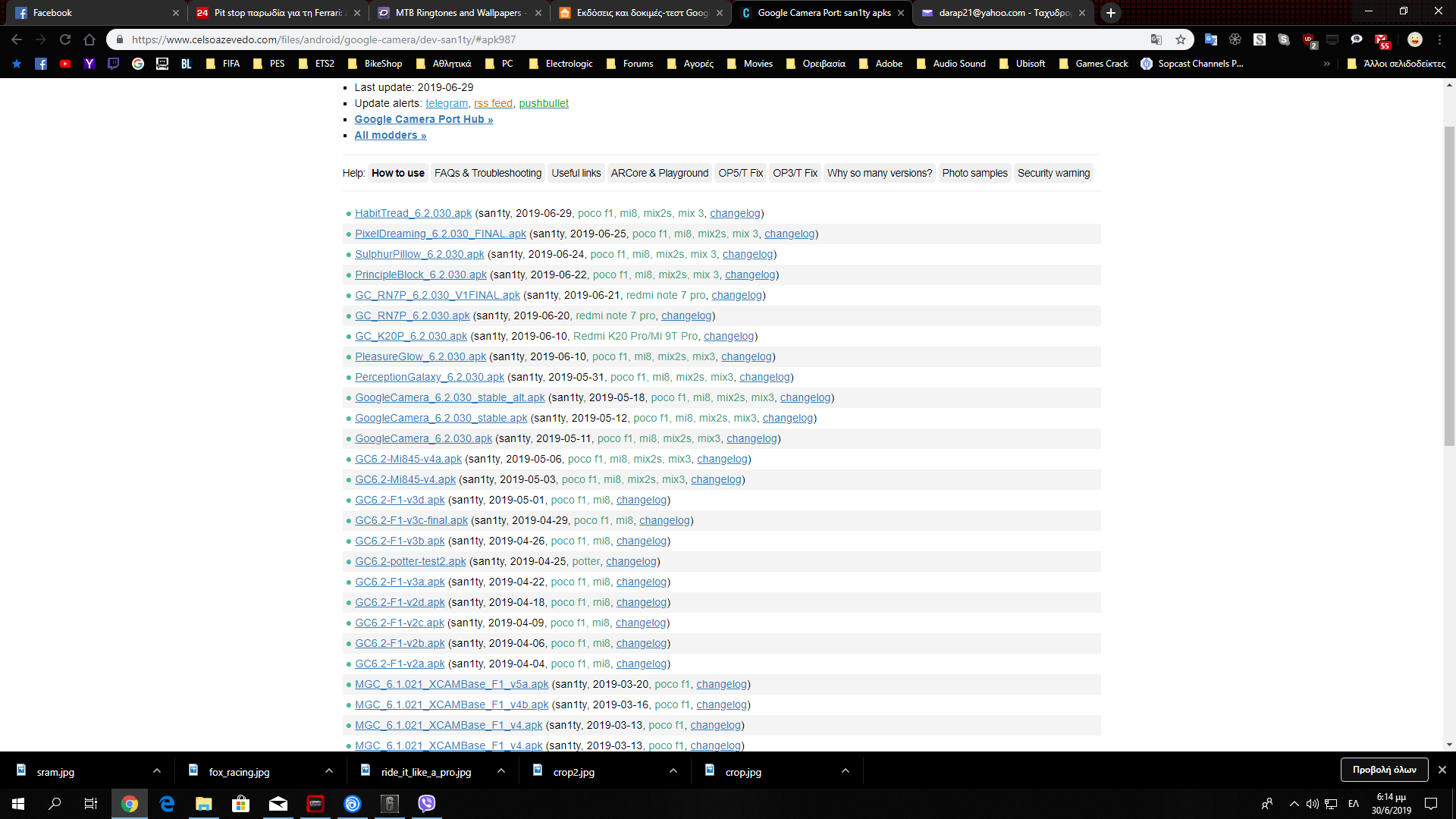
Task: Click the URL address bar field
Action: pyautogui.click(x=607, y=39)
